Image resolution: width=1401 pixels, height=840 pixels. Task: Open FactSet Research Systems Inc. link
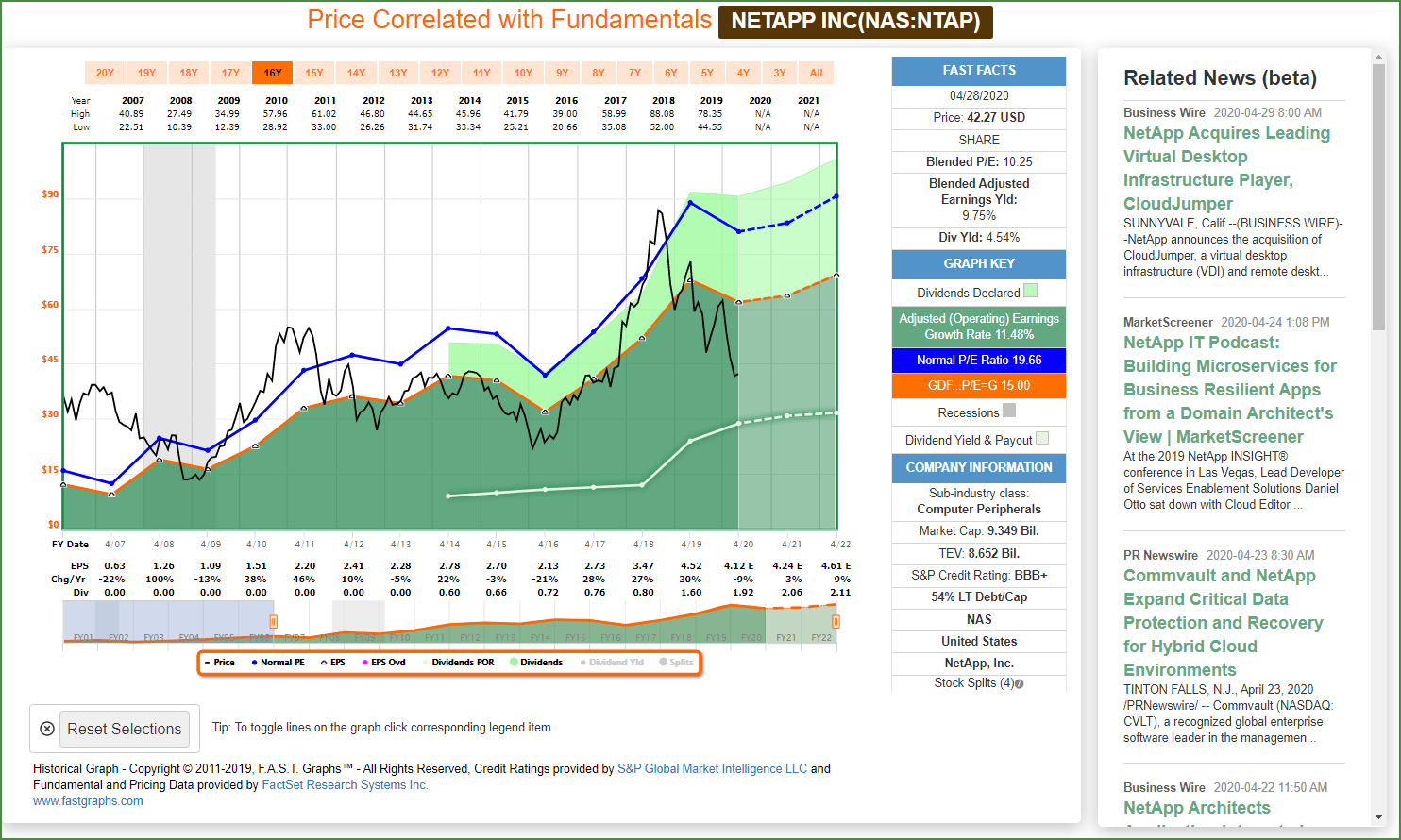click(x=345, y=784)
